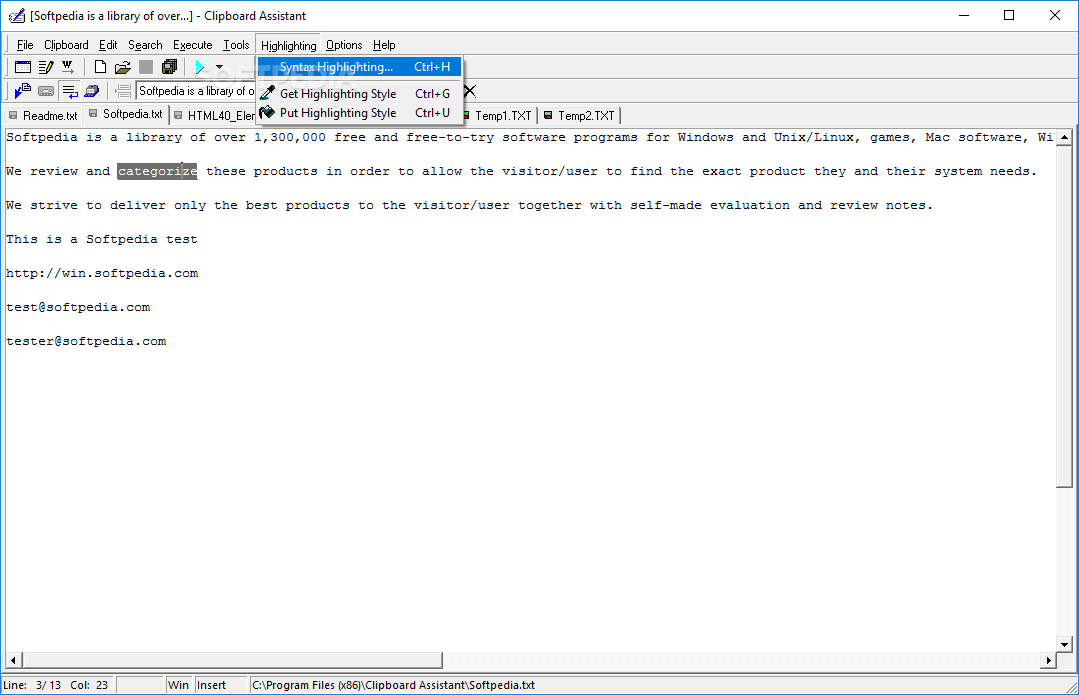This screenshot has height=695, width=1079.
Task: Click the gray square toolbar icon
Action: 146,67
